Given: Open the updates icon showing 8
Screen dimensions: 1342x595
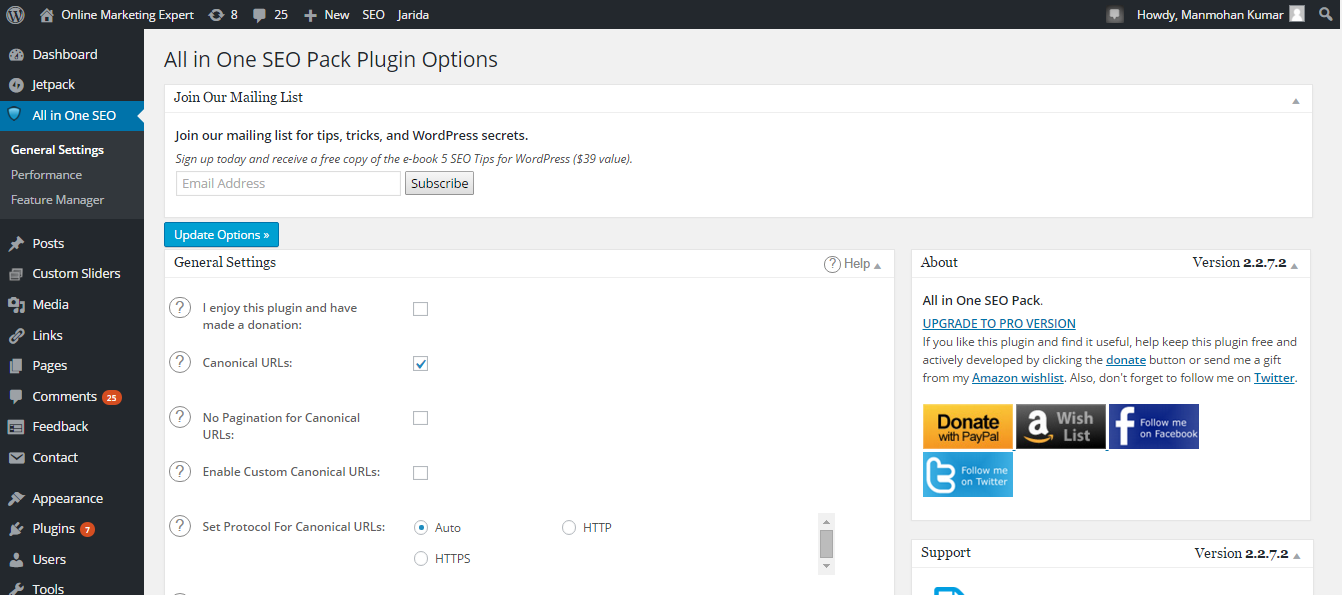Looking at the screenshot, I should click(x=223, y=15).
